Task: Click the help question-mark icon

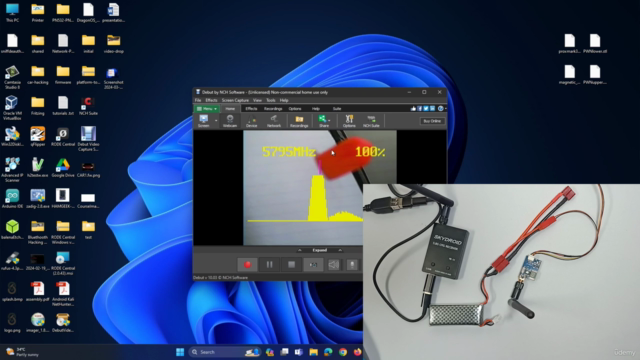Action: pyautogui.click(x=440, y=109)
